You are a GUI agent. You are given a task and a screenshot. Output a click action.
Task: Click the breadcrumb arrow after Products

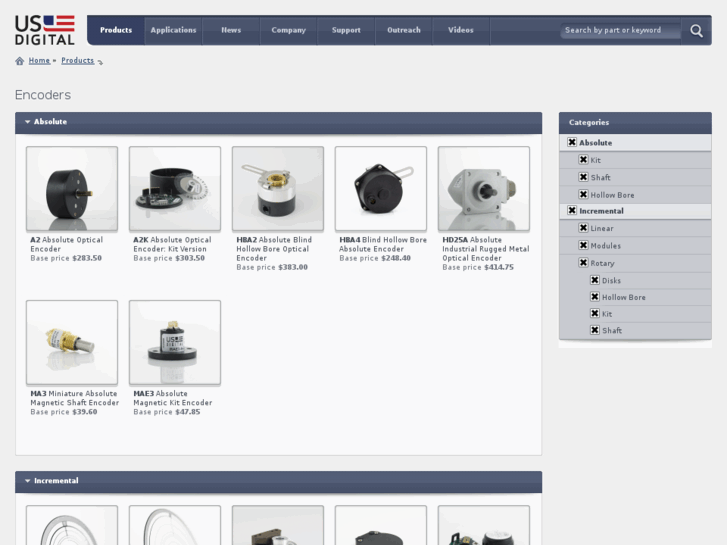[x=100, y=62]
